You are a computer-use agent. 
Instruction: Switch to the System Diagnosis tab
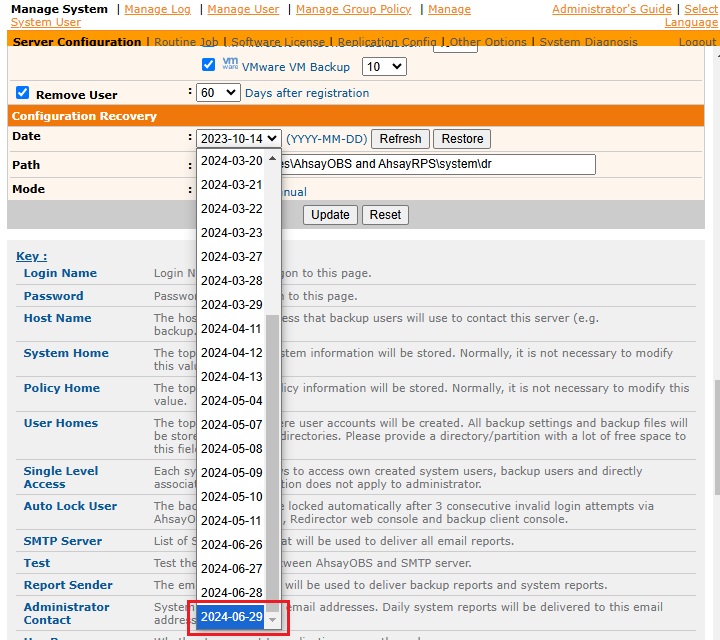588,42
